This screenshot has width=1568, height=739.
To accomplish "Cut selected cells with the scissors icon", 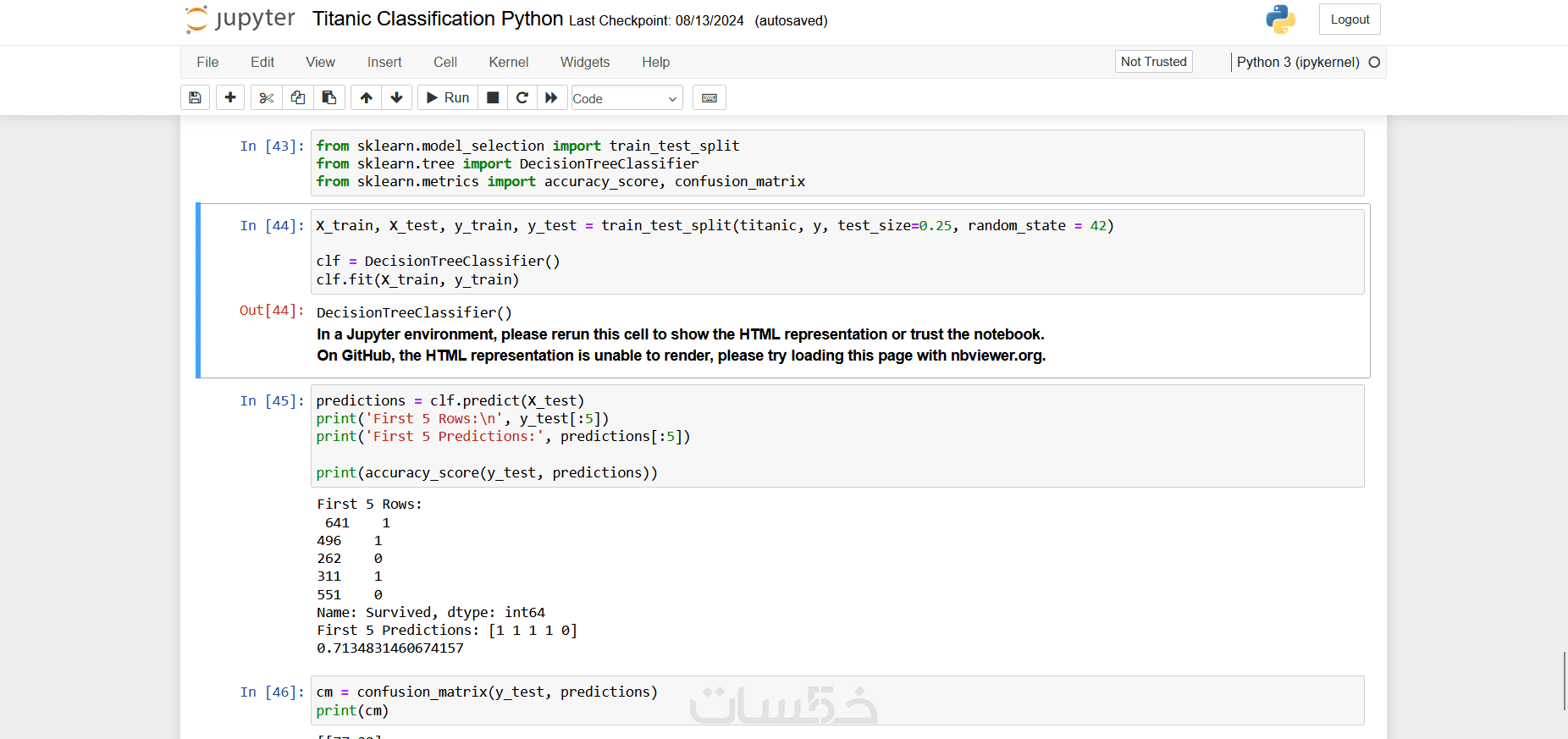I will coord(267,98).
